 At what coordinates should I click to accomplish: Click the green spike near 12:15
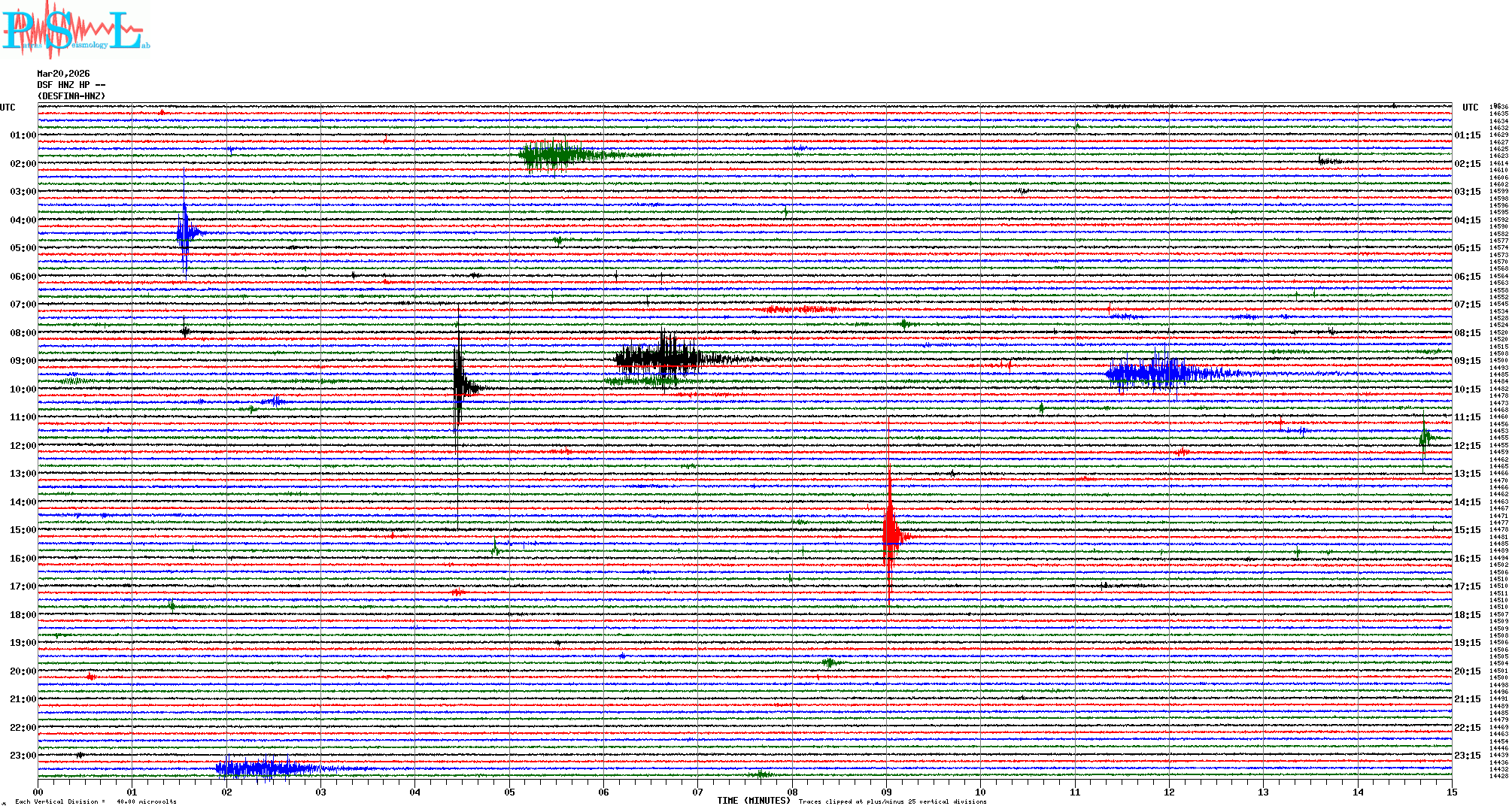click(x=1424, y=438)
